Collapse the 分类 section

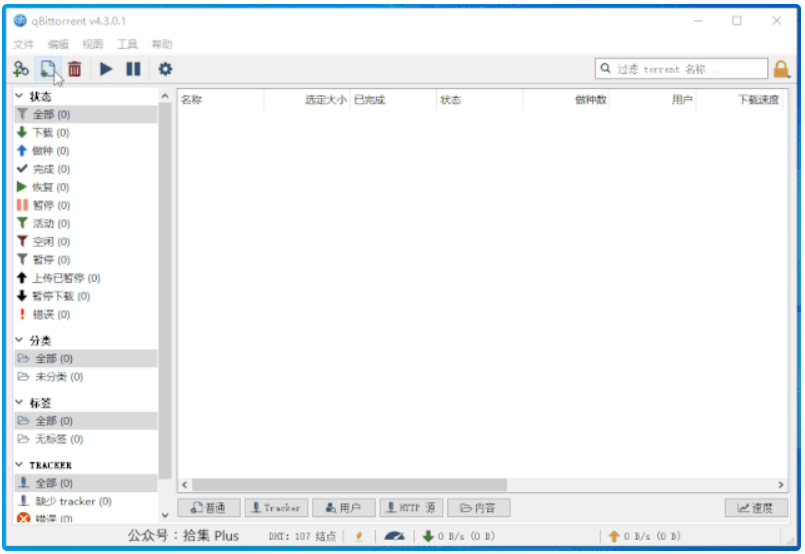tap(20, 340)
